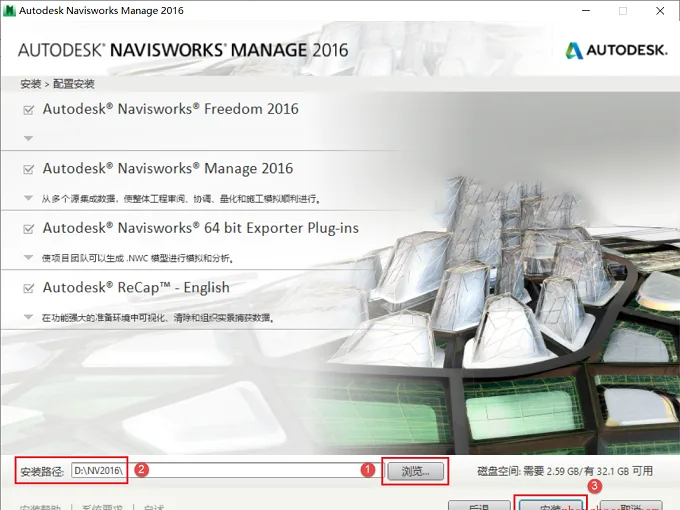
Task: Expand the 64 bit Exporter Plug-ins options arrow
Action: click(29, 258)
